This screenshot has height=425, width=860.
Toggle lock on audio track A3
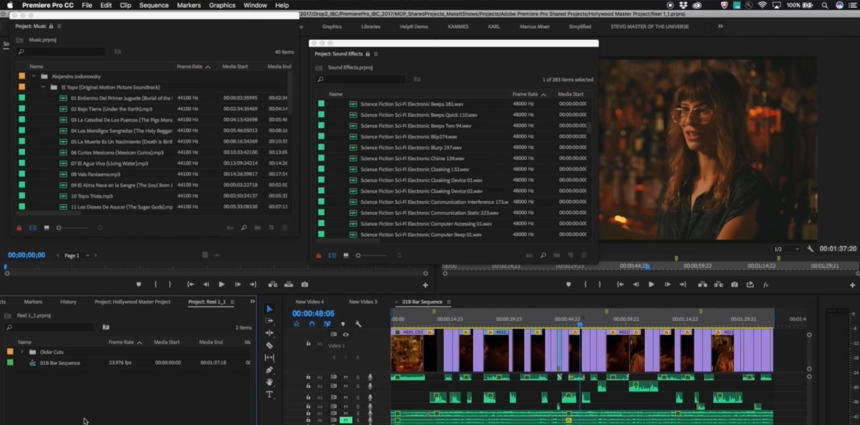[x=308, y=398]
